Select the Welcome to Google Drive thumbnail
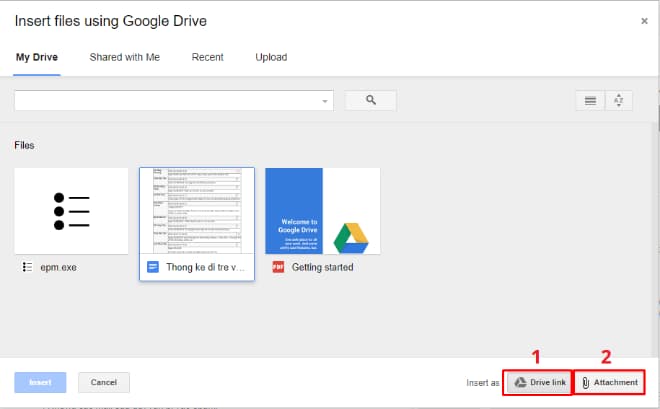The image size is (660, 409). pyautogui.click(x=322, y=210)
